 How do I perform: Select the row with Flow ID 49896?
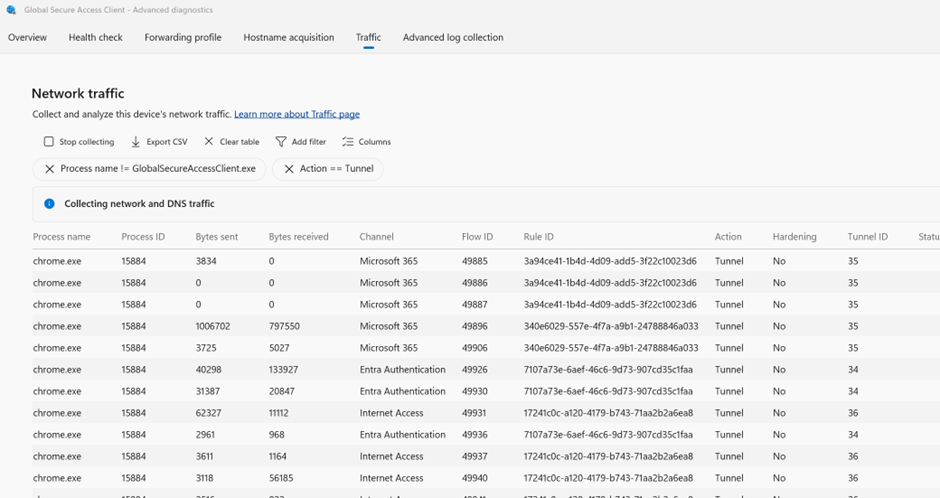coord(477,326)
